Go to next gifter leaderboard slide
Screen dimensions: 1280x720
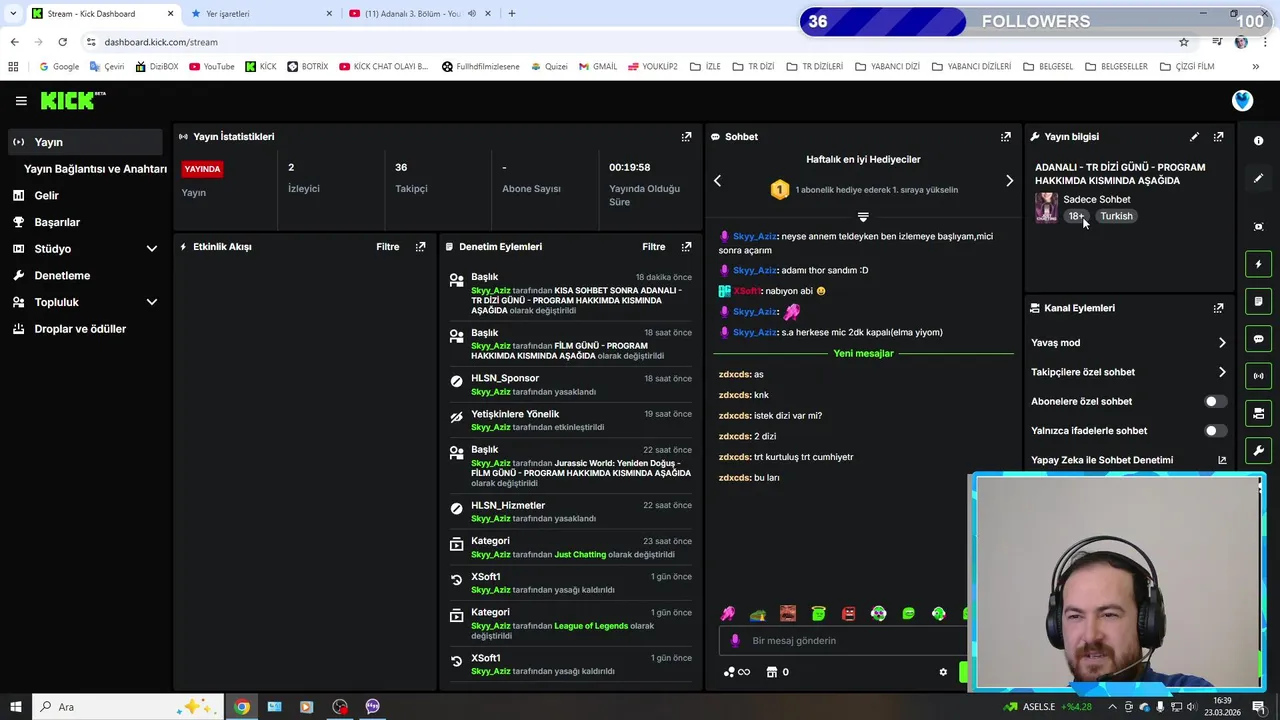[1009, 181]
